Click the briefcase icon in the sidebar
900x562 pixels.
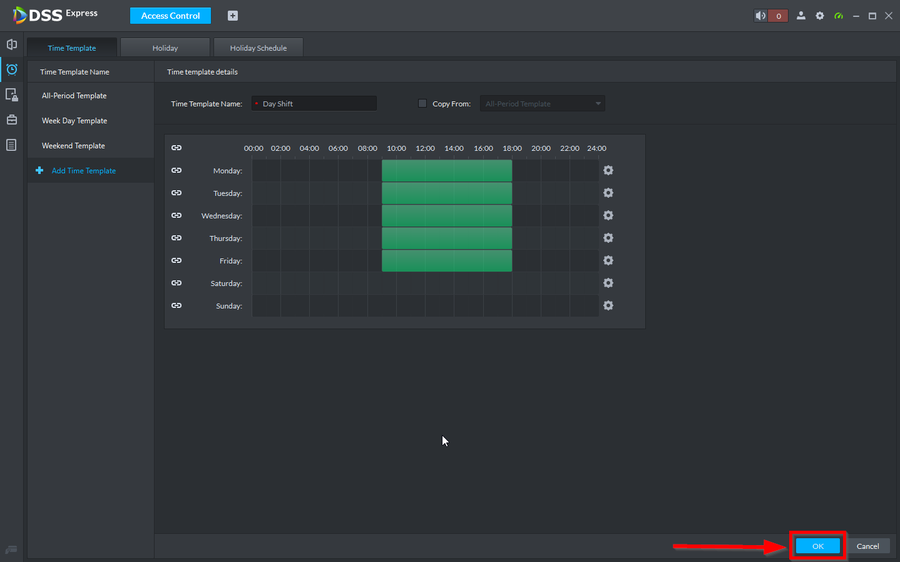(x=11, y=120)
